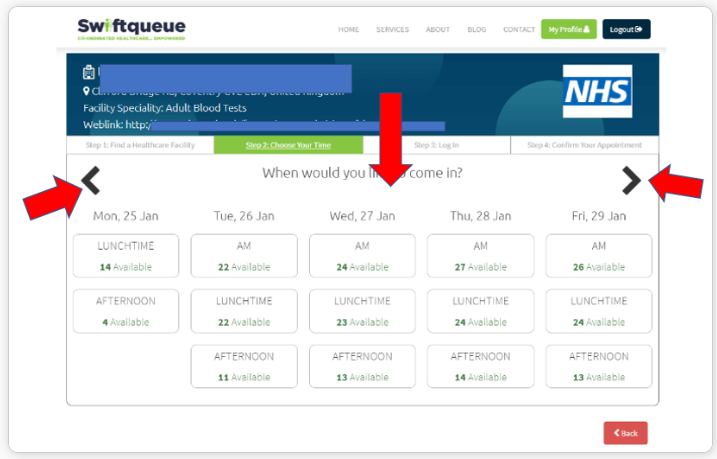The image size is (717, 459).
Task: Choose Wednesday AM slot with 24 available
Action: 362,256
